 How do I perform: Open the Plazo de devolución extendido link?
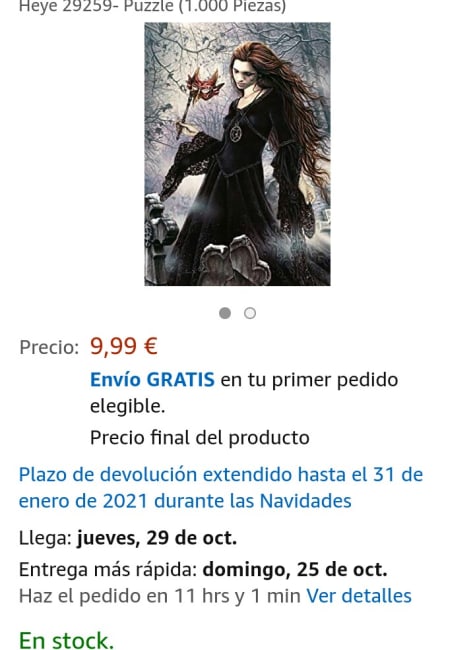[x=221, y=488]
